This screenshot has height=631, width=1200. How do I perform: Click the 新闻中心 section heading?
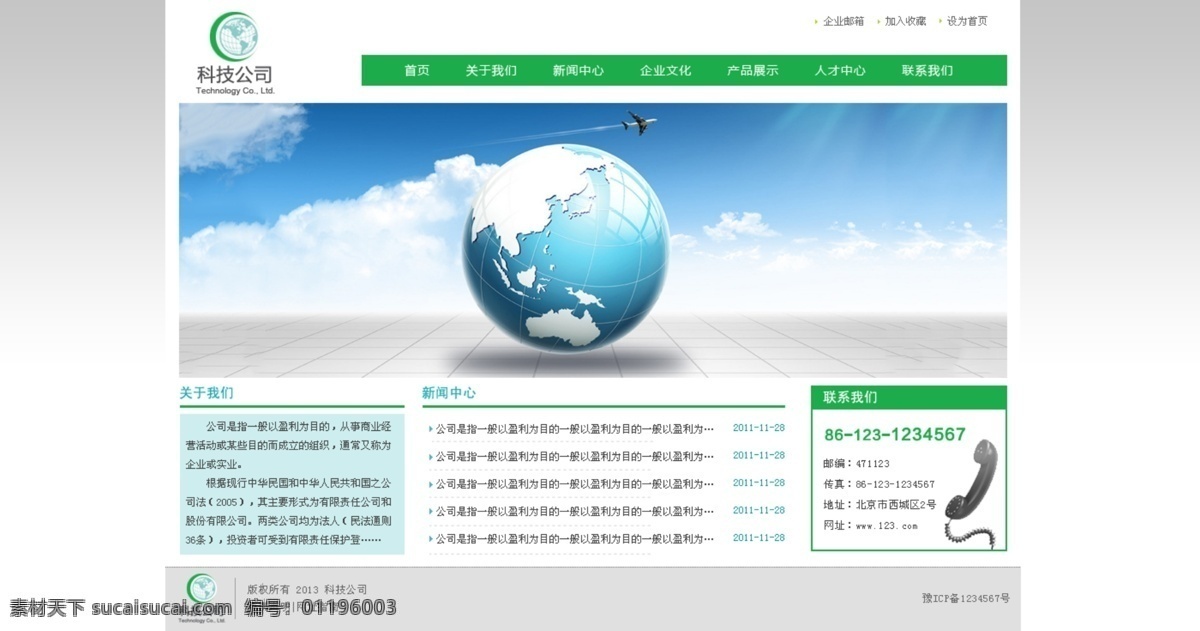[x=449, y=393]
